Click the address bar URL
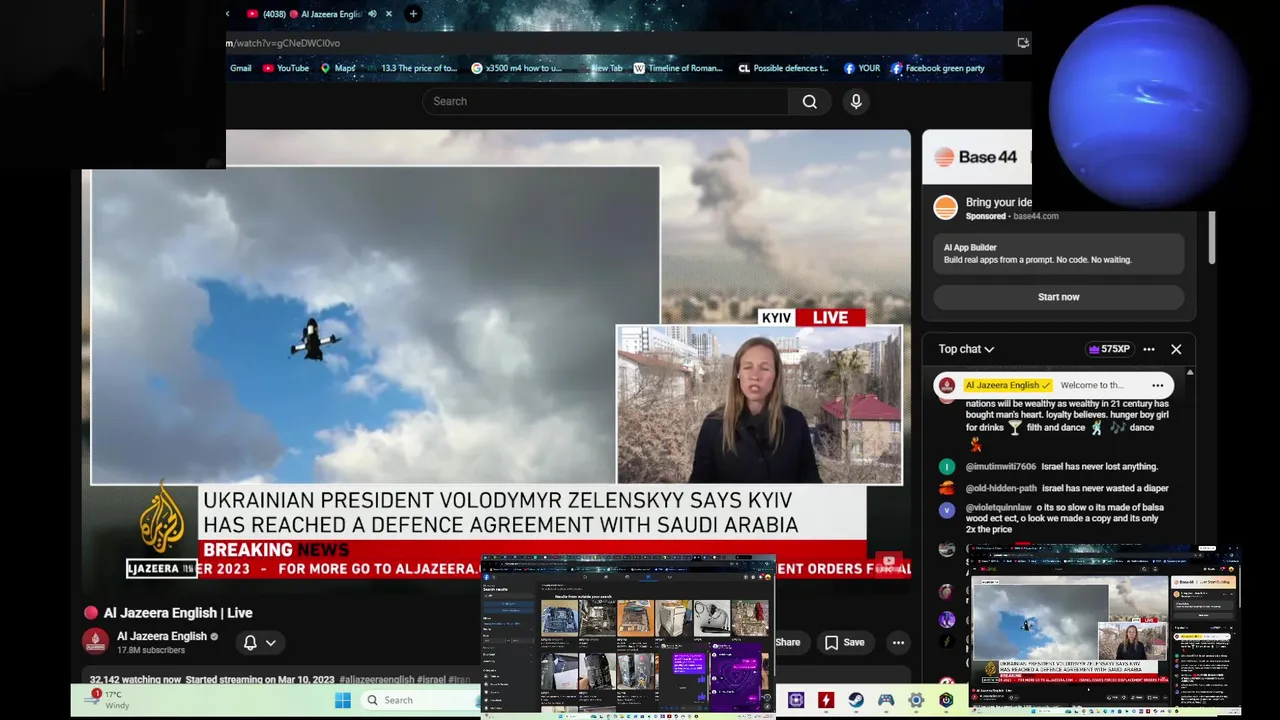 (x=283, y=43)
